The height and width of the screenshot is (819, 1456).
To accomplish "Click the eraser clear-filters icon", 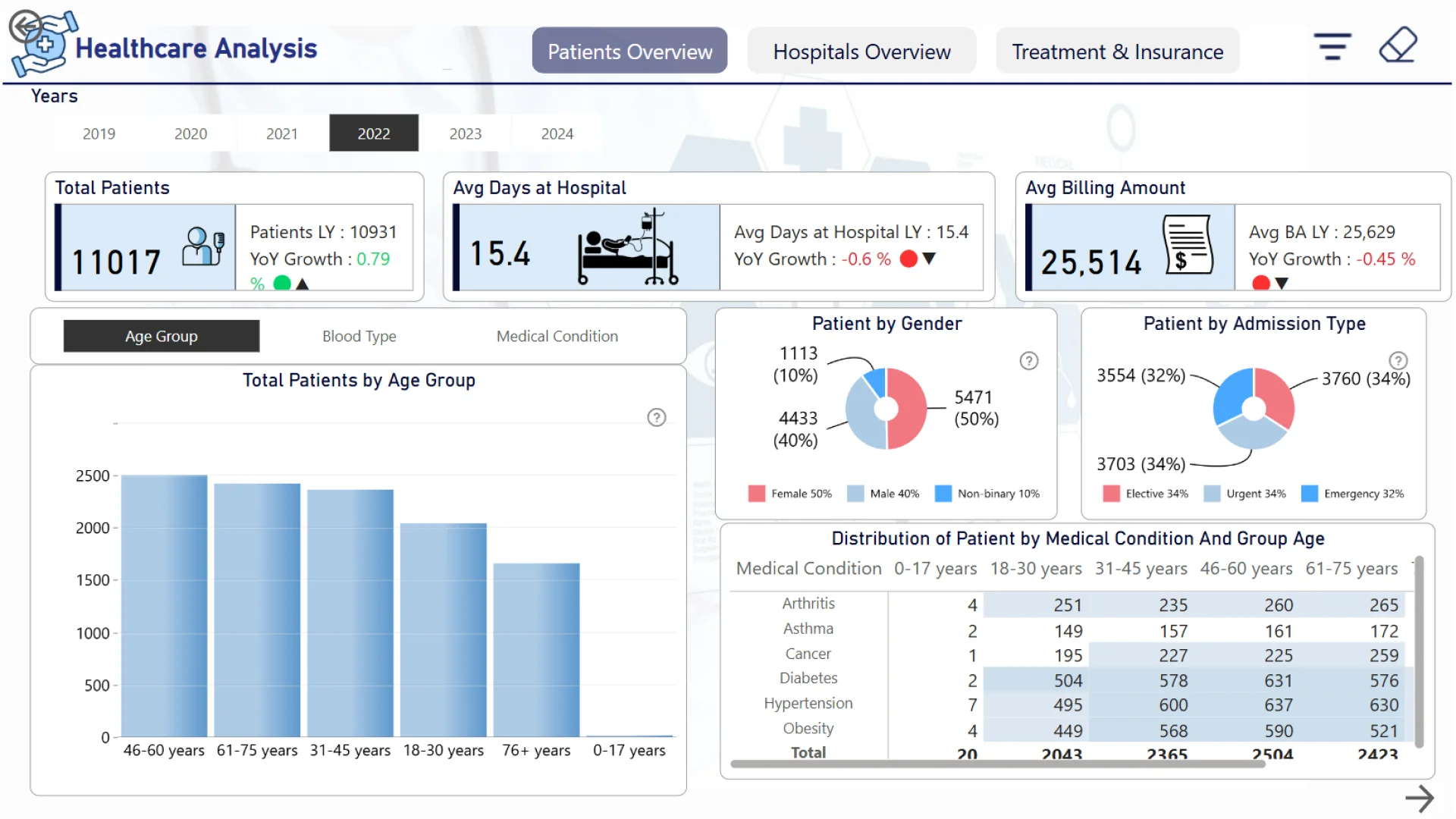I will [x=1398, y=45].
